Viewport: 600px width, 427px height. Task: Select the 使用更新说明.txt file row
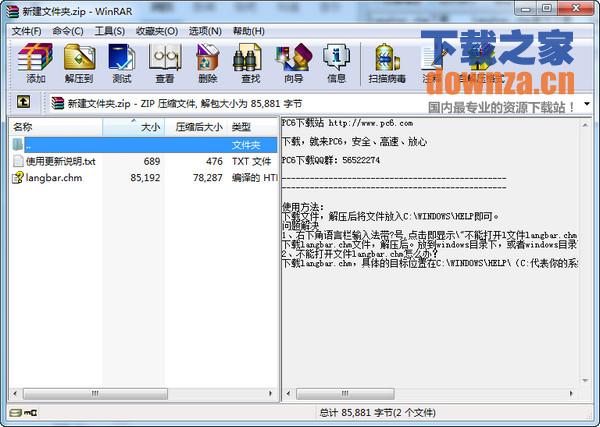coord(143,161)
